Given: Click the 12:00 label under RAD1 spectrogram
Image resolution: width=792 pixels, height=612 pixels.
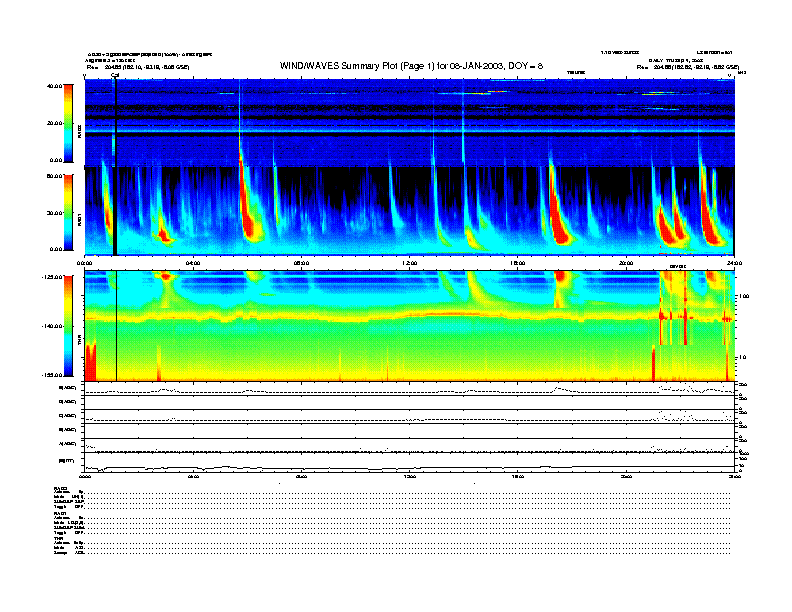Looking at the screenshot, I should click(410, 263).
